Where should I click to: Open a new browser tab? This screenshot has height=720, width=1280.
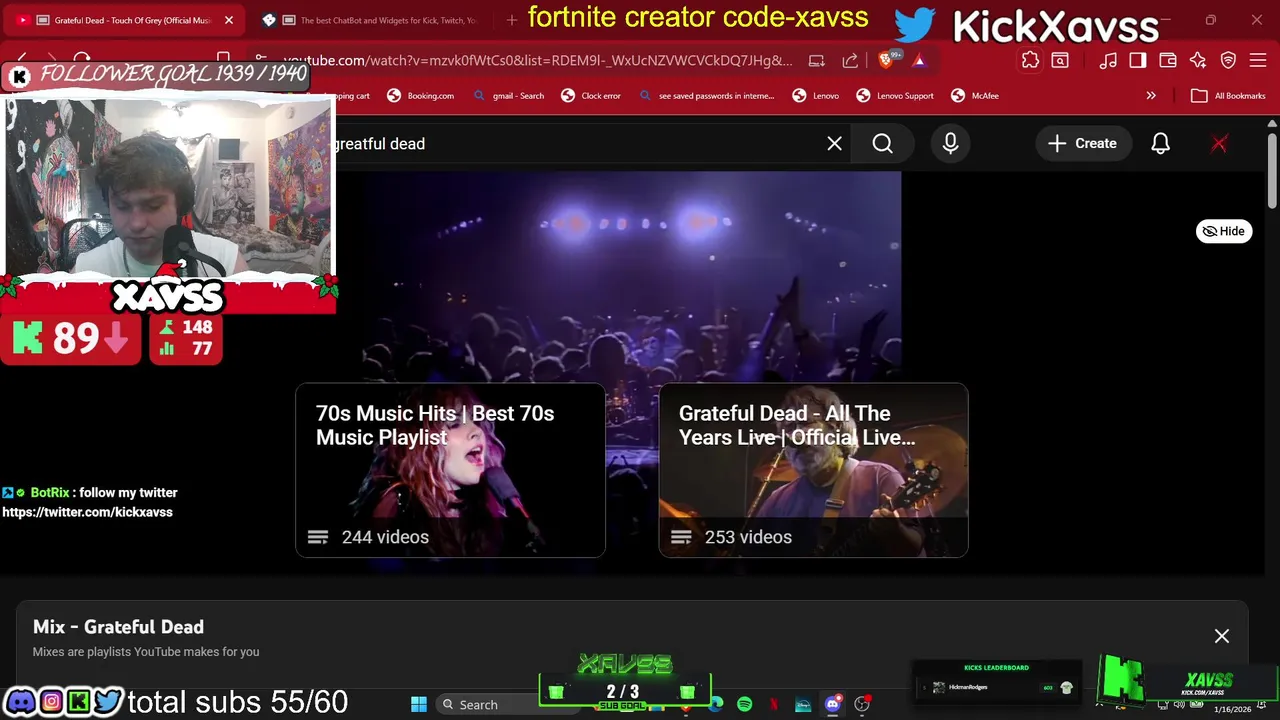click(x=512, y=20)
